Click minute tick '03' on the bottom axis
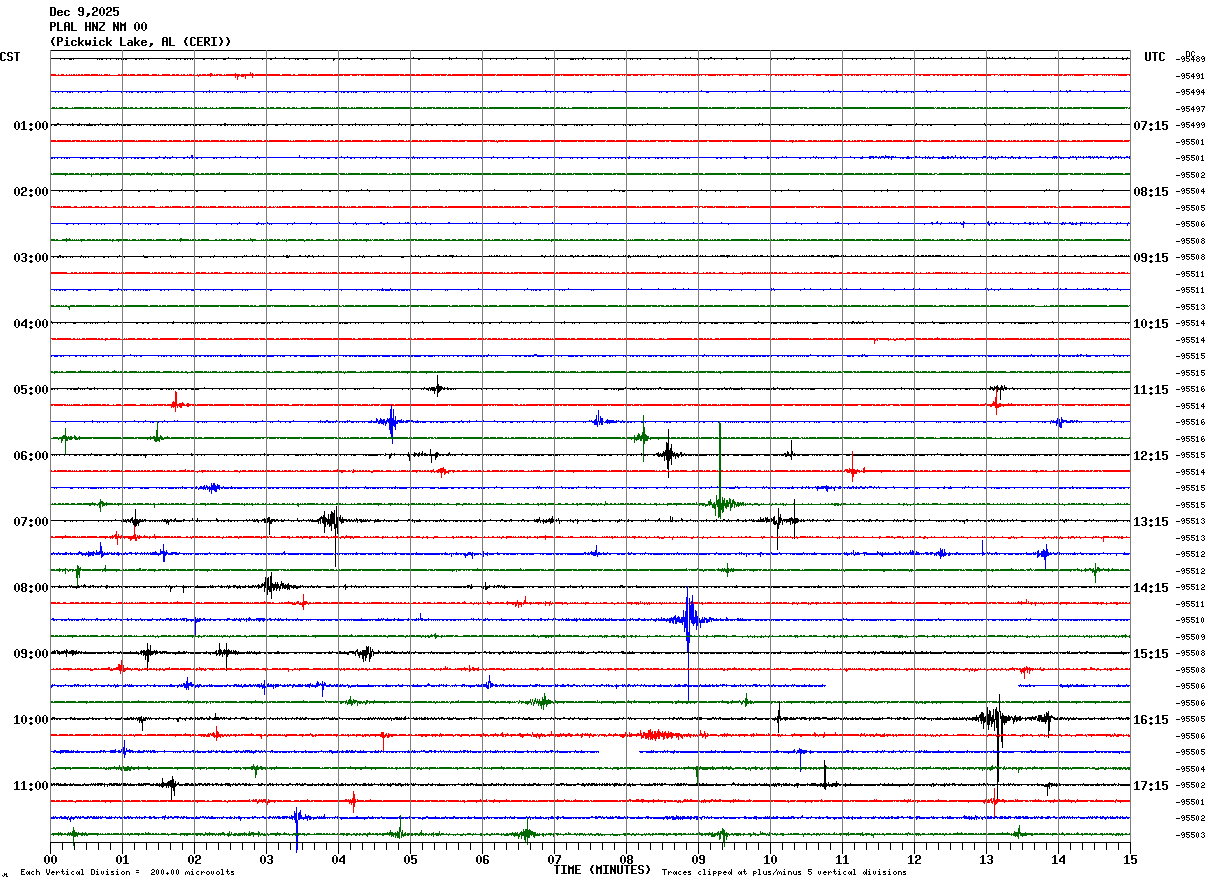 (266, 859)
